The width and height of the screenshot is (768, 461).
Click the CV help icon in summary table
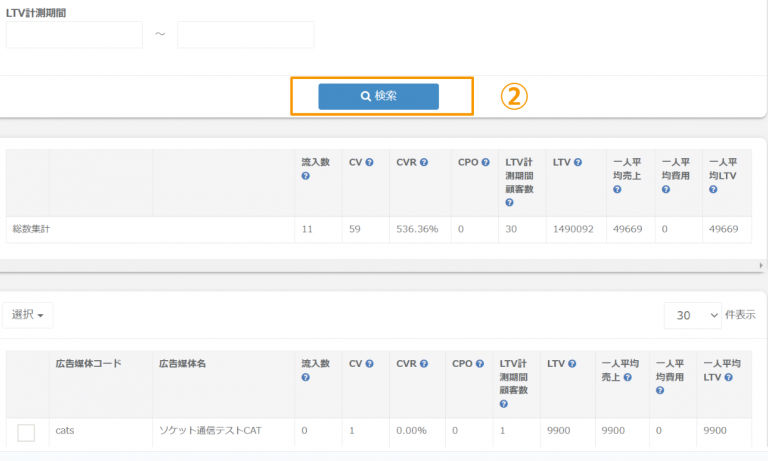click(x=369, y=162)
